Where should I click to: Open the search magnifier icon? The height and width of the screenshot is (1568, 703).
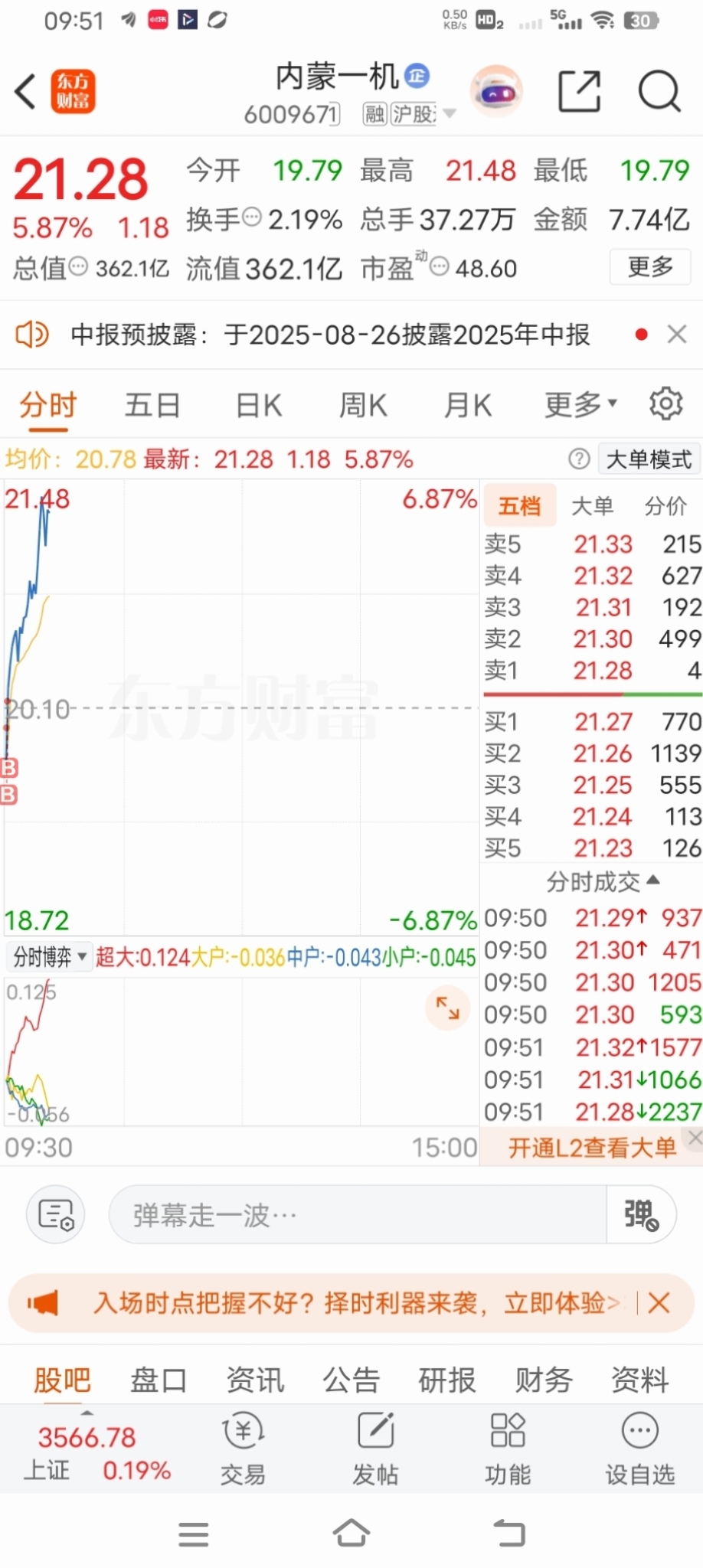[x=659, y=92]
